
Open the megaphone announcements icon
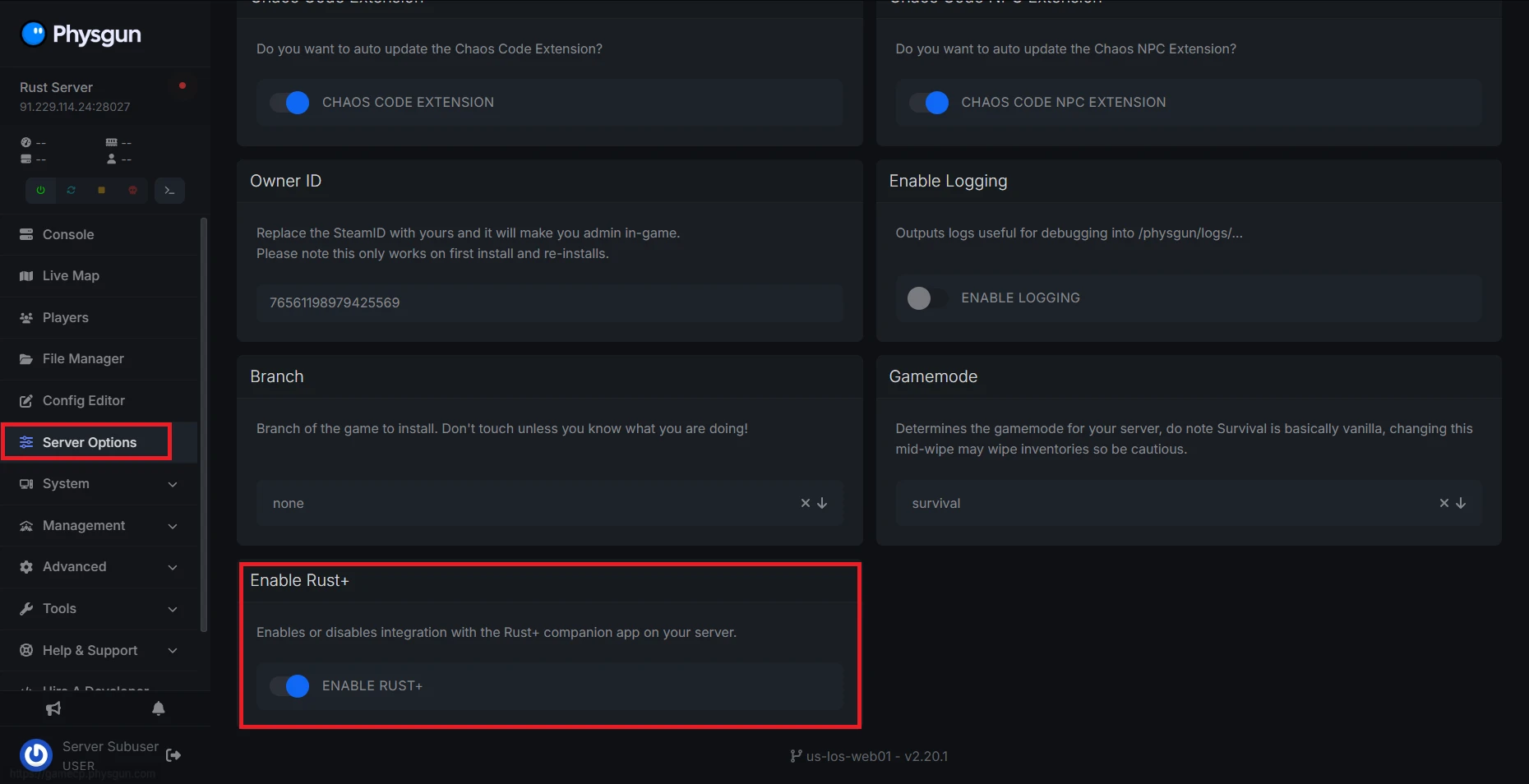point(53,708)
